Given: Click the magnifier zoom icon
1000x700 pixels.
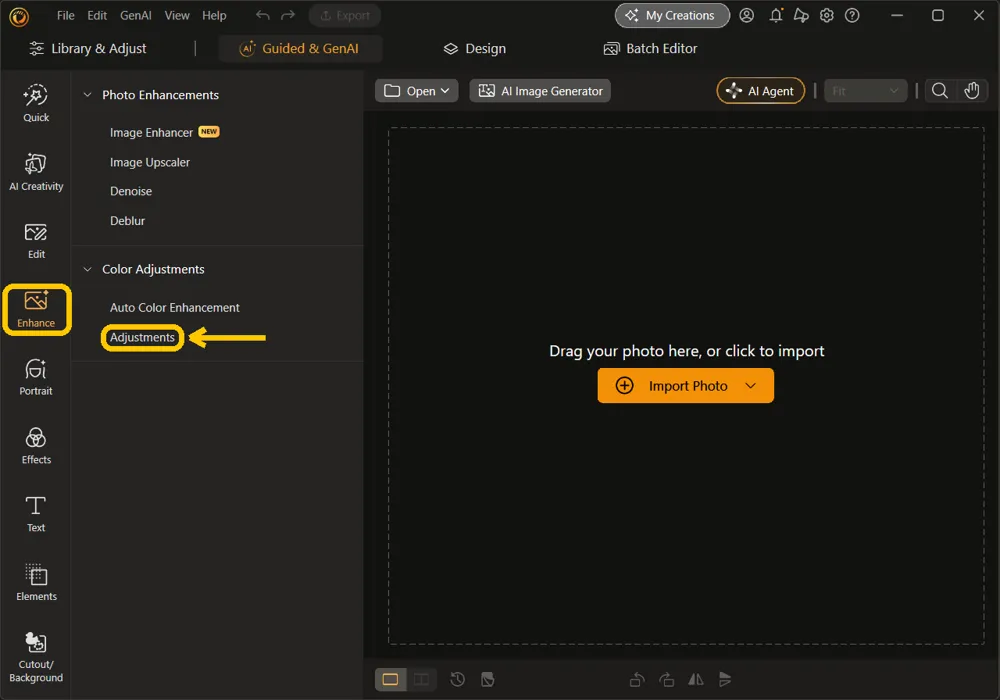Looking at the screenshot, I should point(939,91).
